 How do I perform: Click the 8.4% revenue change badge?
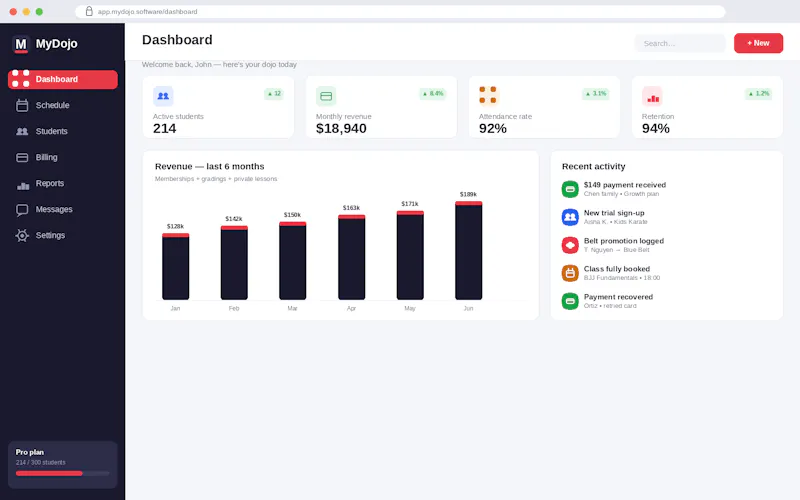pos(433,94)
